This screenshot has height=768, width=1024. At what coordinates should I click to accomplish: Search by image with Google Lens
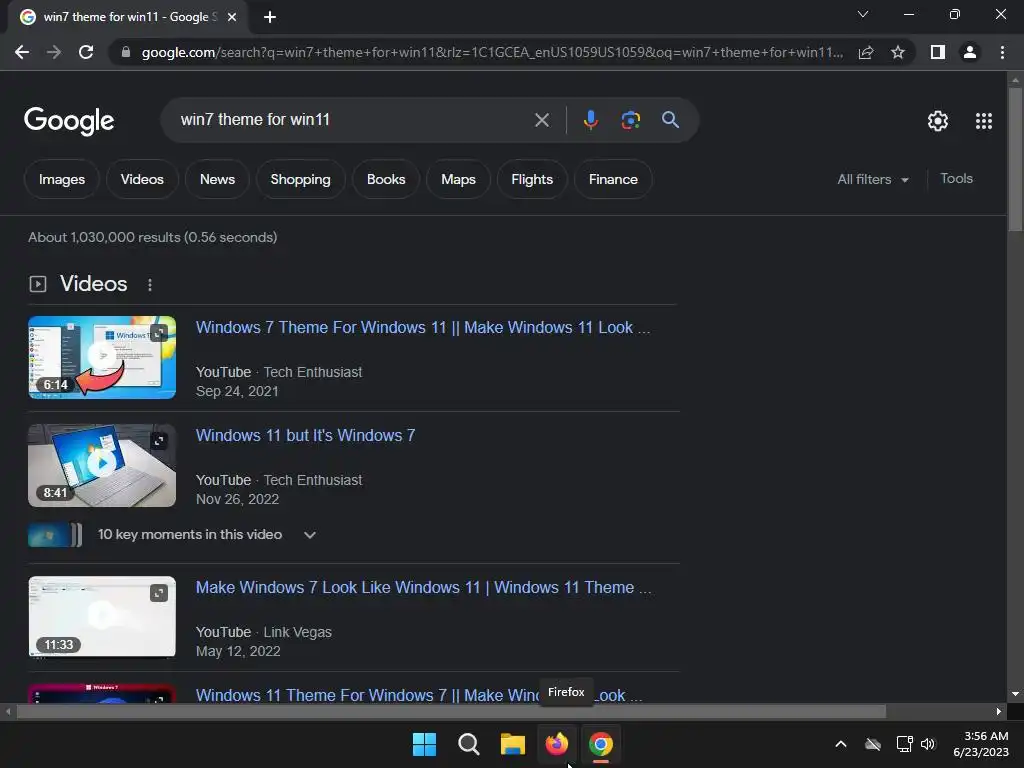[630, 120]
